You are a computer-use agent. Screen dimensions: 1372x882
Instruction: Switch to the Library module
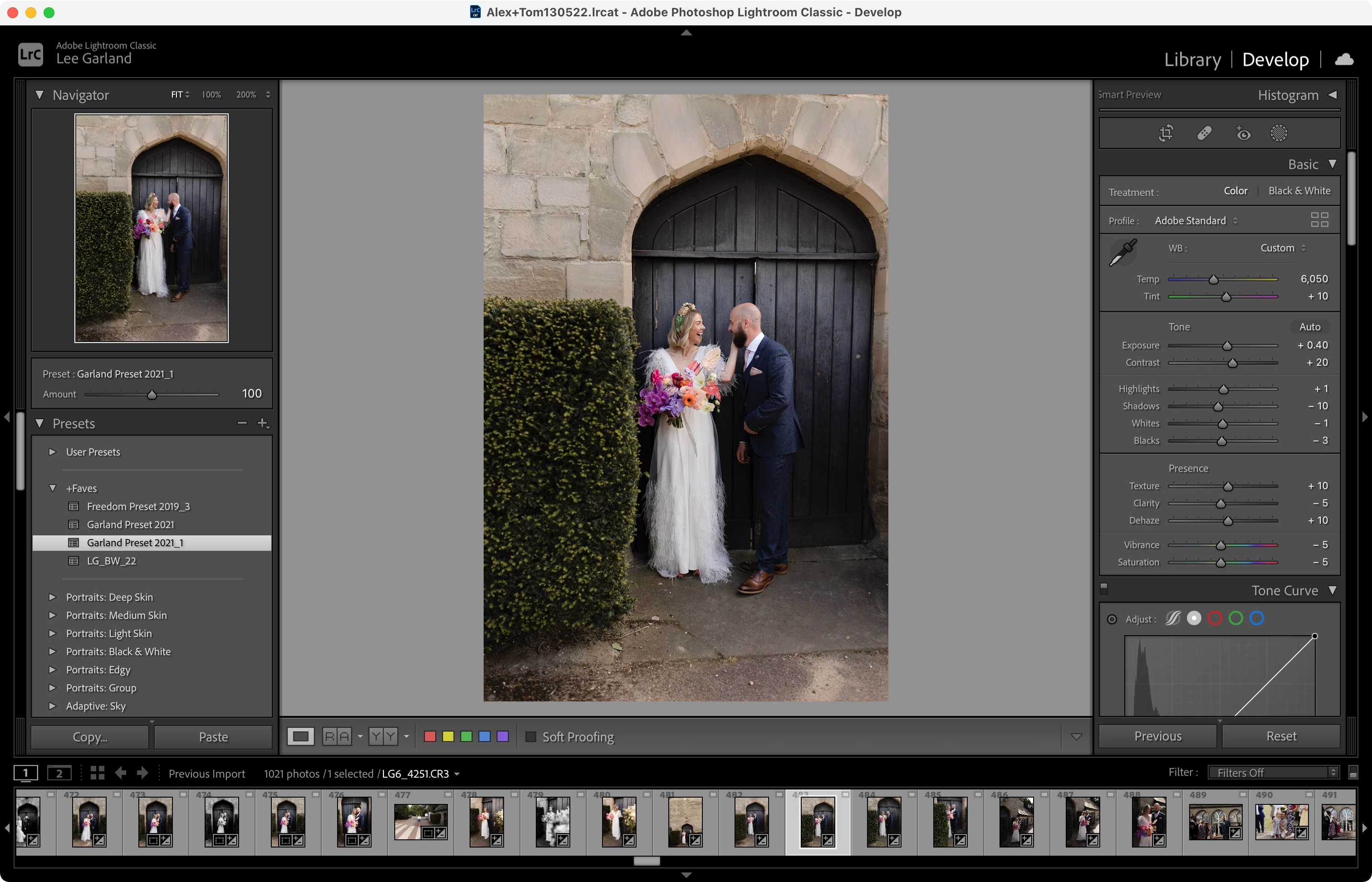point(1192,59)
